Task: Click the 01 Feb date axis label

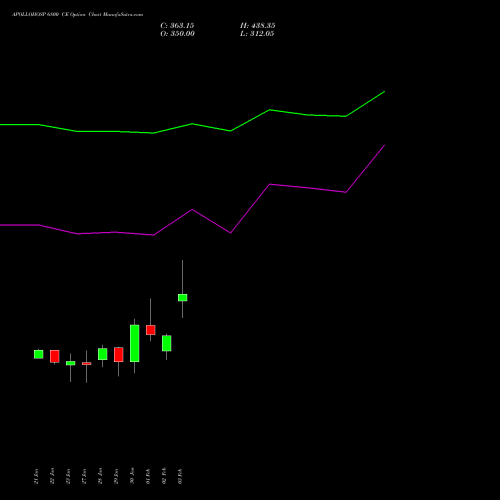Action: click(x=148, y=476)
